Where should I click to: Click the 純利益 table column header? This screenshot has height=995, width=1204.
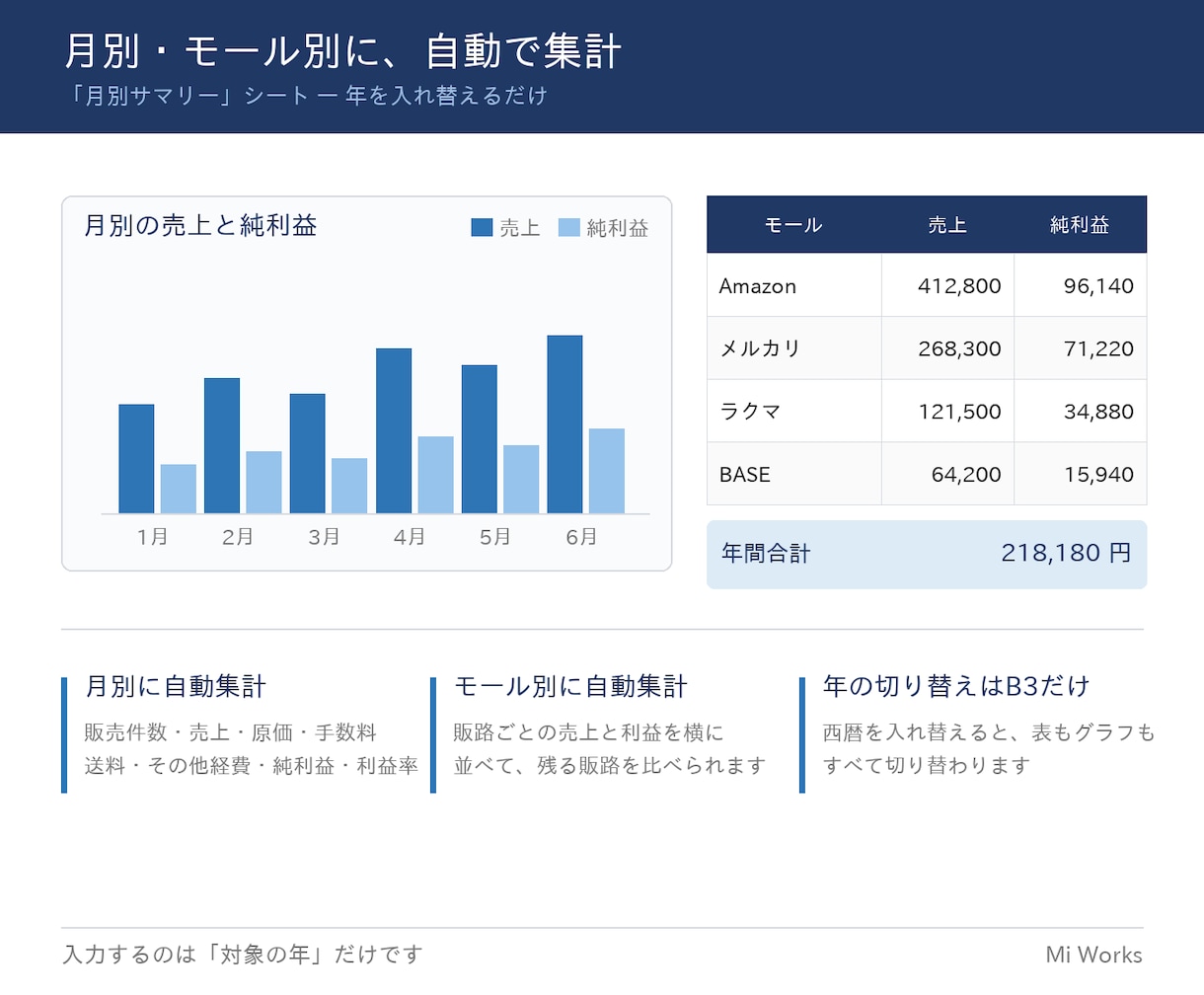[1080, 225]
